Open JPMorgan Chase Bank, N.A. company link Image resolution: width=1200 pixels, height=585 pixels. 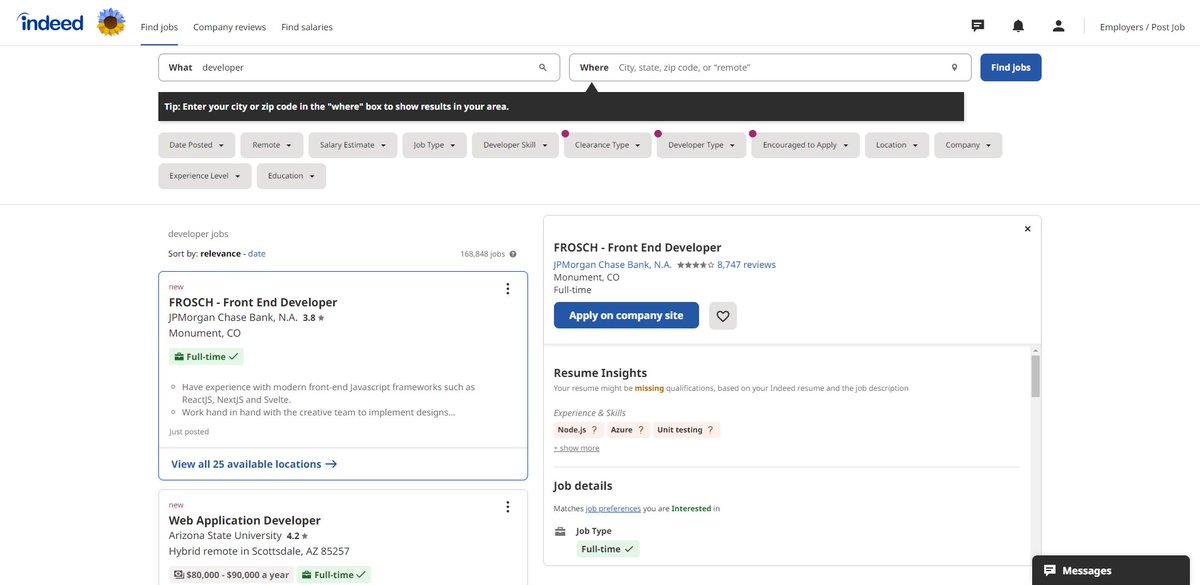tap(612, 265)
